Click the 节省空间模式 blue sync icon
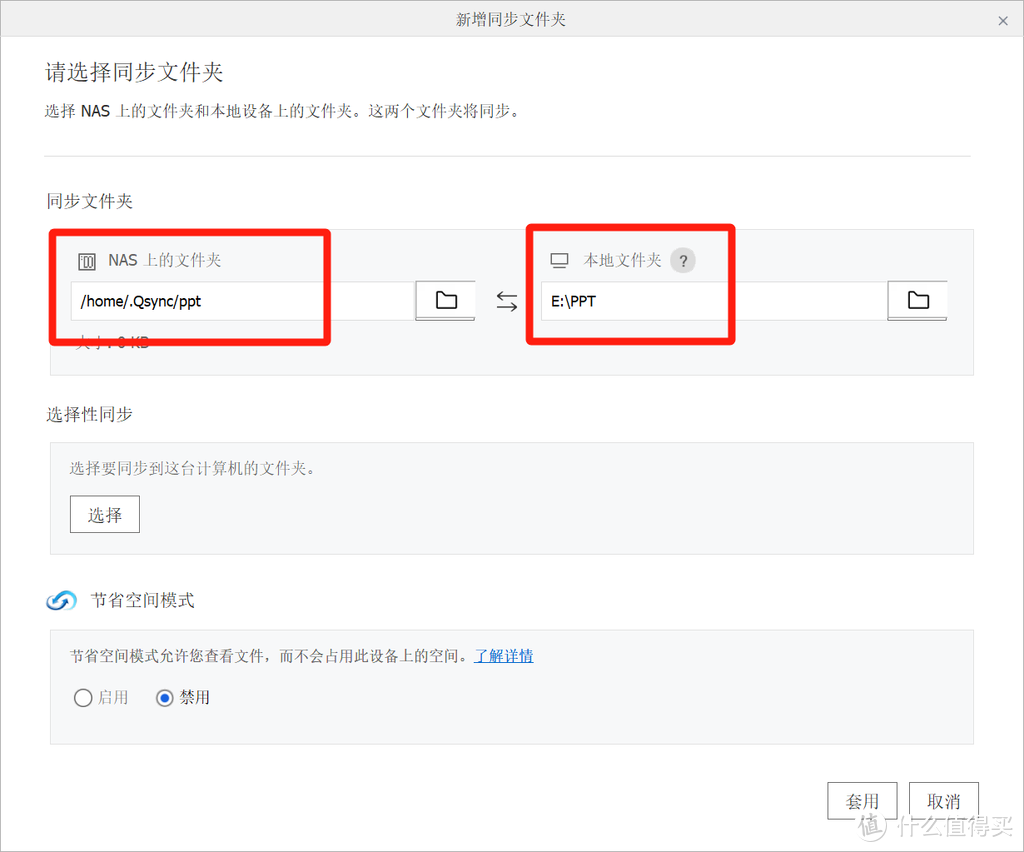Image resolution: width=1024 pixels, height=852 pixels. [x=61, y=600]
